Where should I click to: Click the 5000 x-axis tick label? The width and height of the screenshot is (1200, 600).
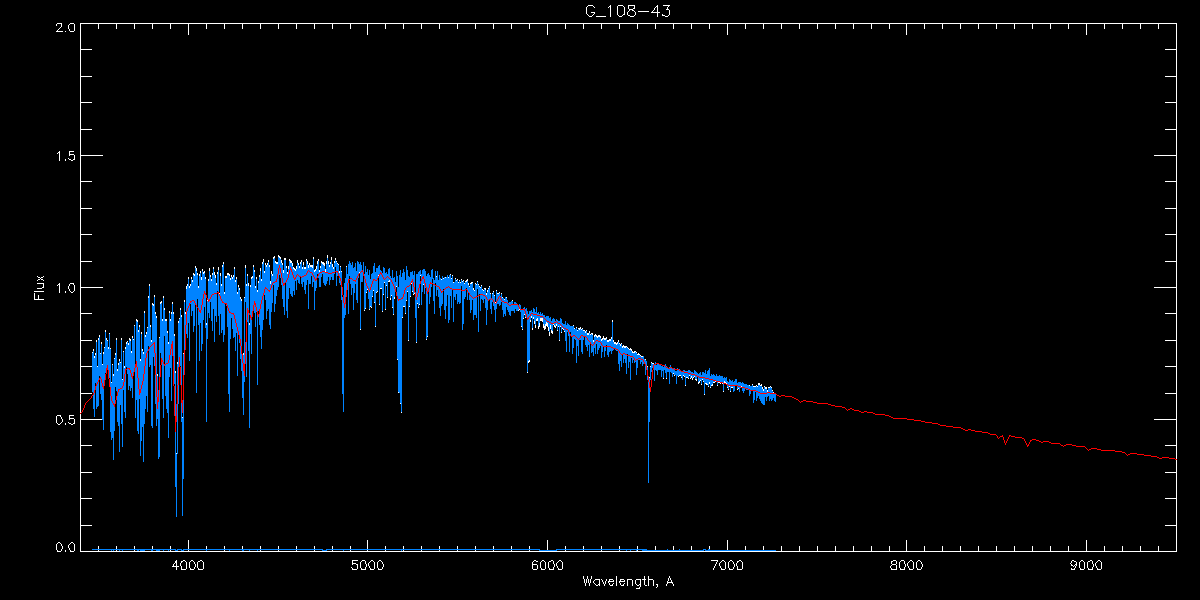(367, 565)
